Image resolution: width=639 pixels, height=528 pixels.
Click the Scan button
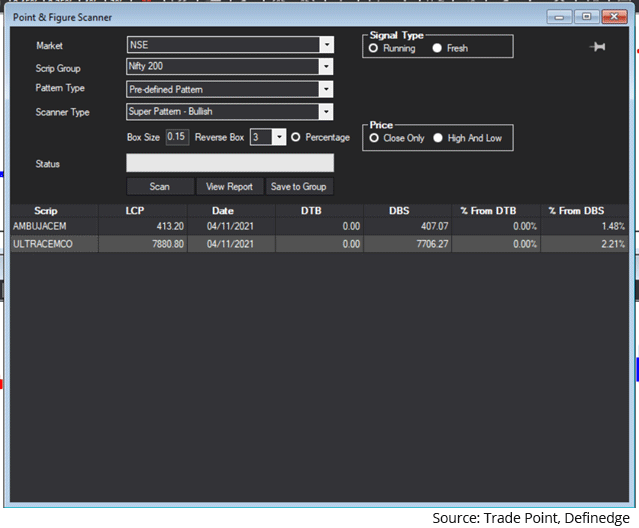pyautogui.click(x=160, y=187)
